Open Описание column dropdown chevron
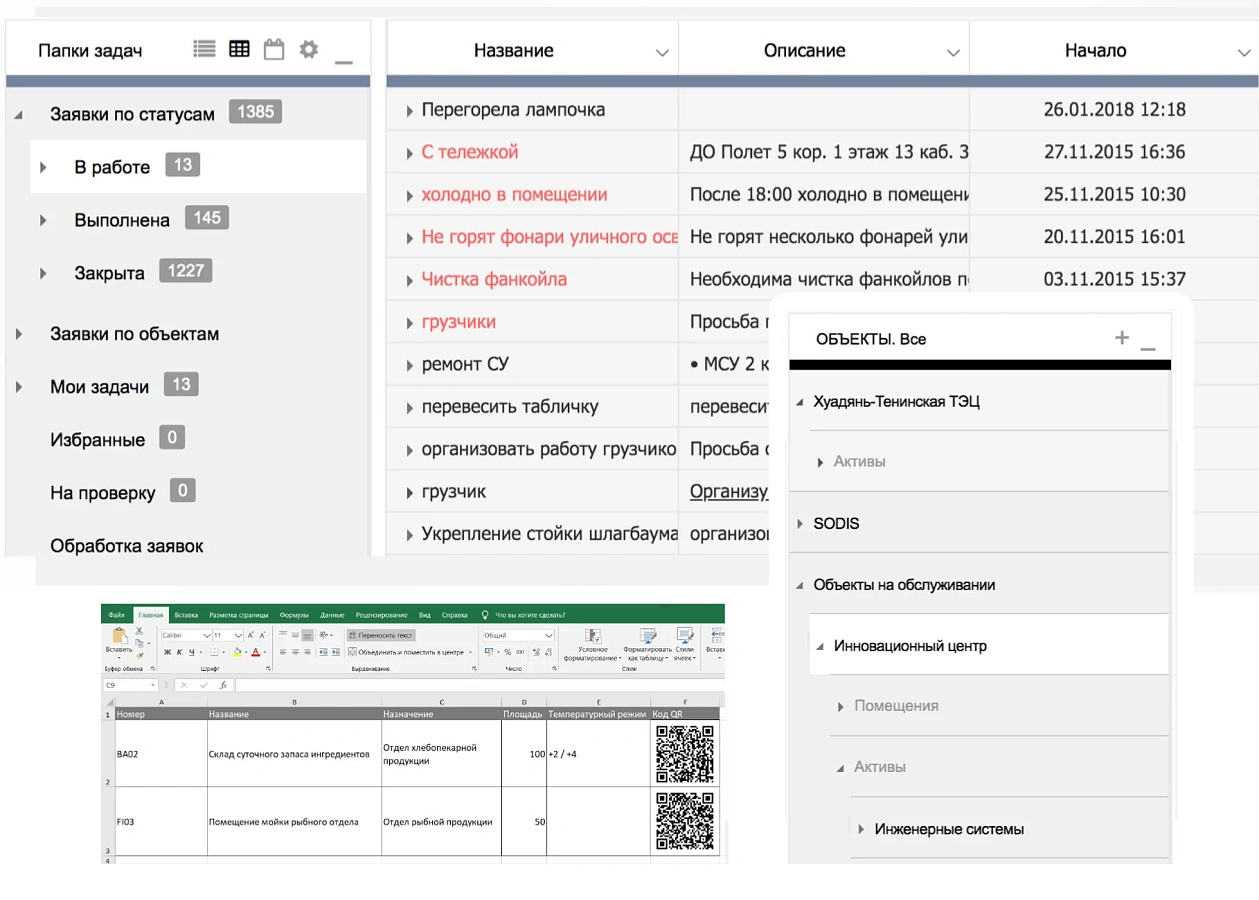This screenshot has height=900, width=1259. pyautogui.click(x=953, y=53)
